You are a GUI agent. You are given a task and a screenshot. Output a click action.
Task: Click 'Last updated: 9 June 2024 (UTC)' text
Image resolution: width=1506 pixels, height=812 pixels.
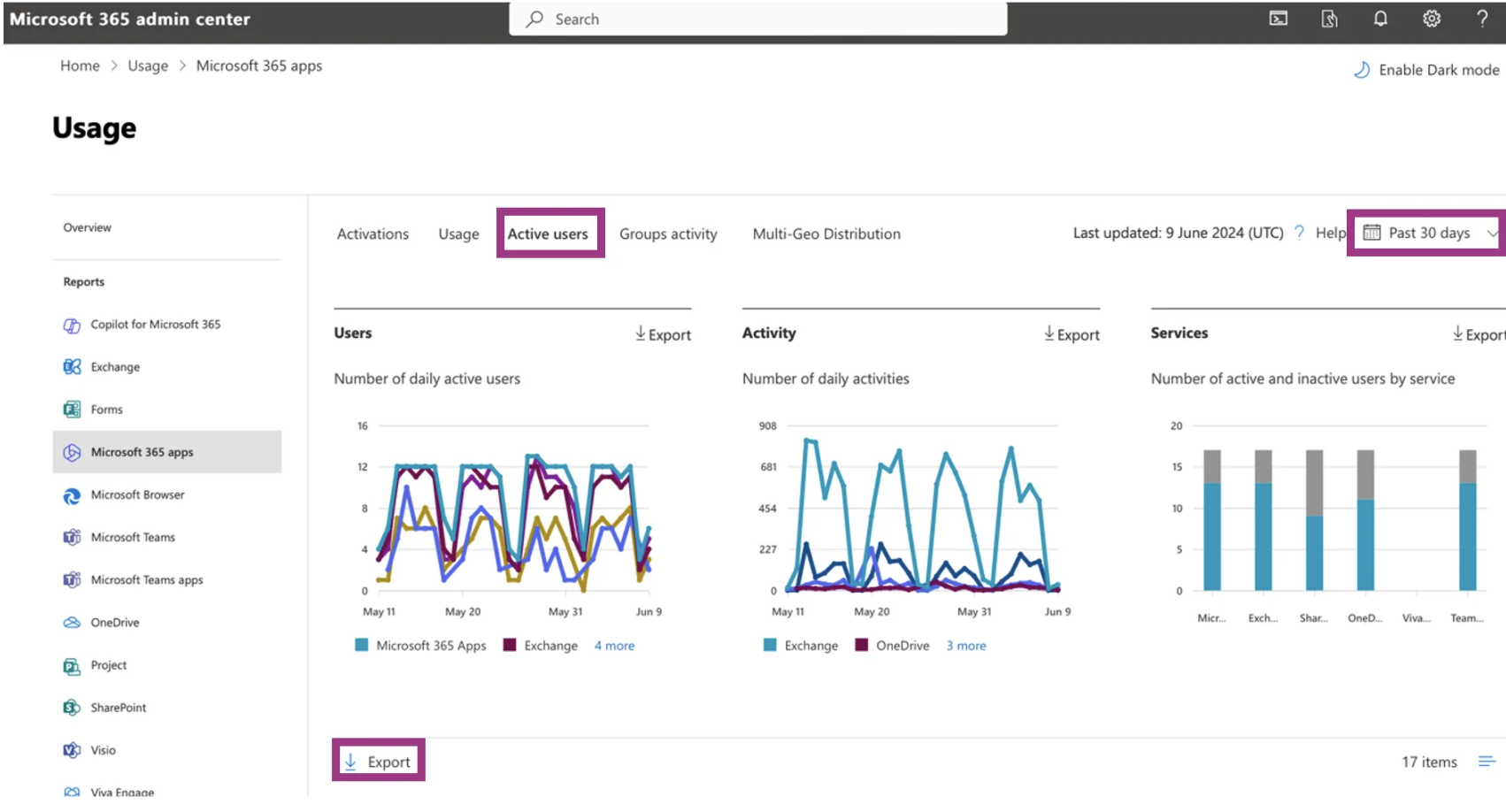pyautogui.click(x=1178, y=233)
